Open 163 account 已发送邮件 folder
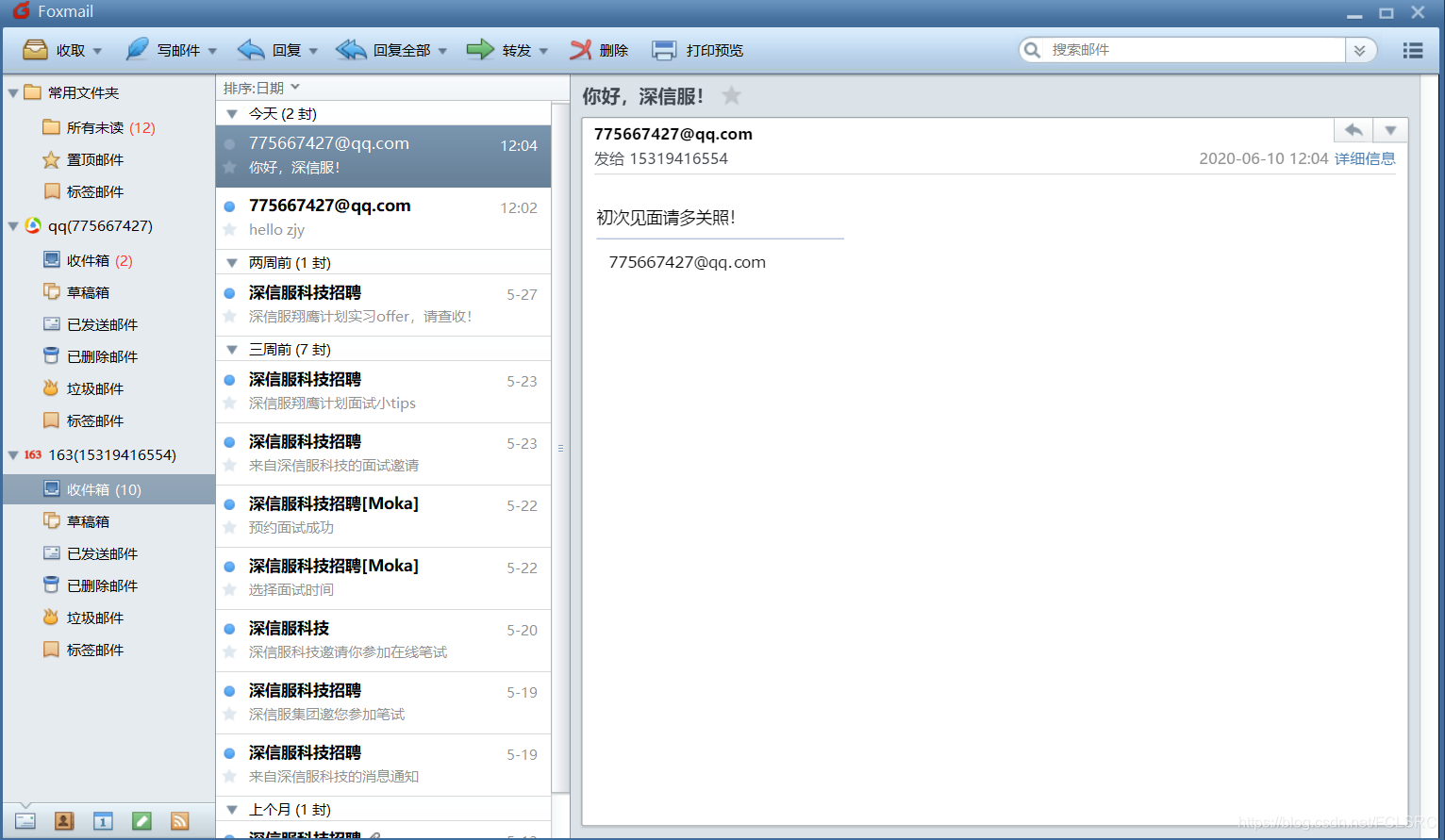 point(102,553)
